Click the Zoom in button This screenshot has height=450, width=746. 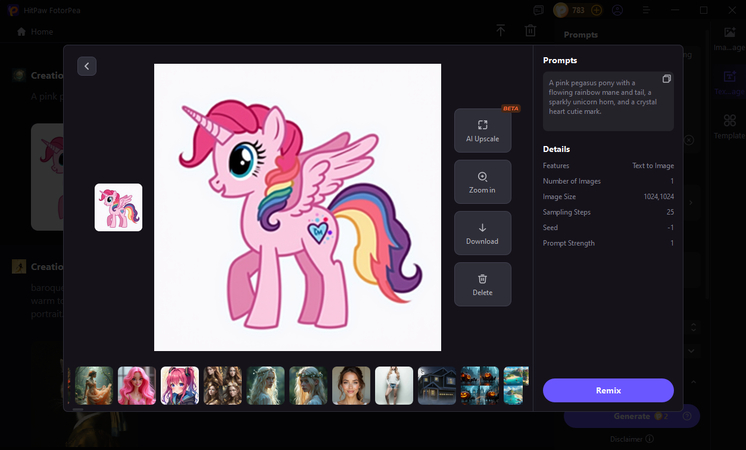tap(482, 182)
